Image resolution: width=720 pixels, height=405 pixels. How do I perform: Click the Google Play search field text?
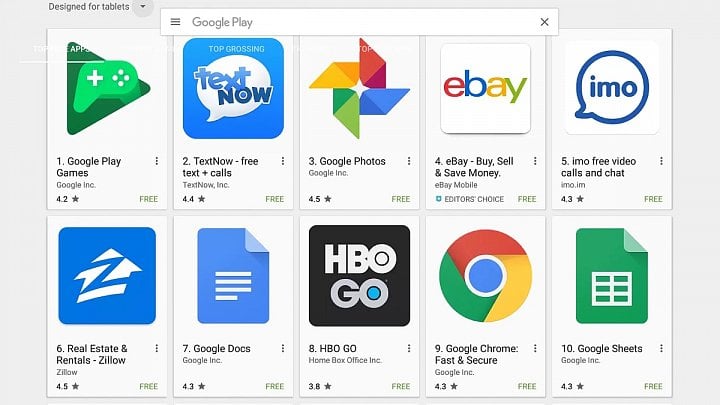(222, 22)
